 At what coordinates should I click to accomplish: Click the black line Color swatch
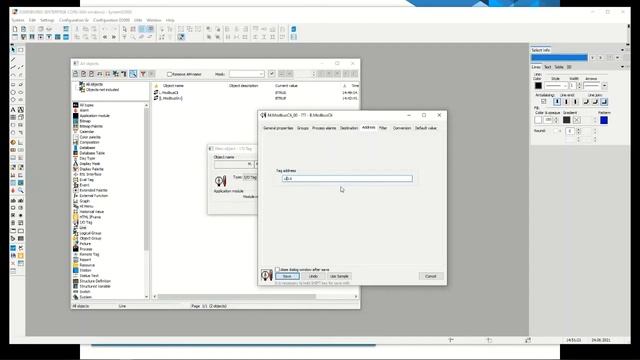click(x=538, y=86)
